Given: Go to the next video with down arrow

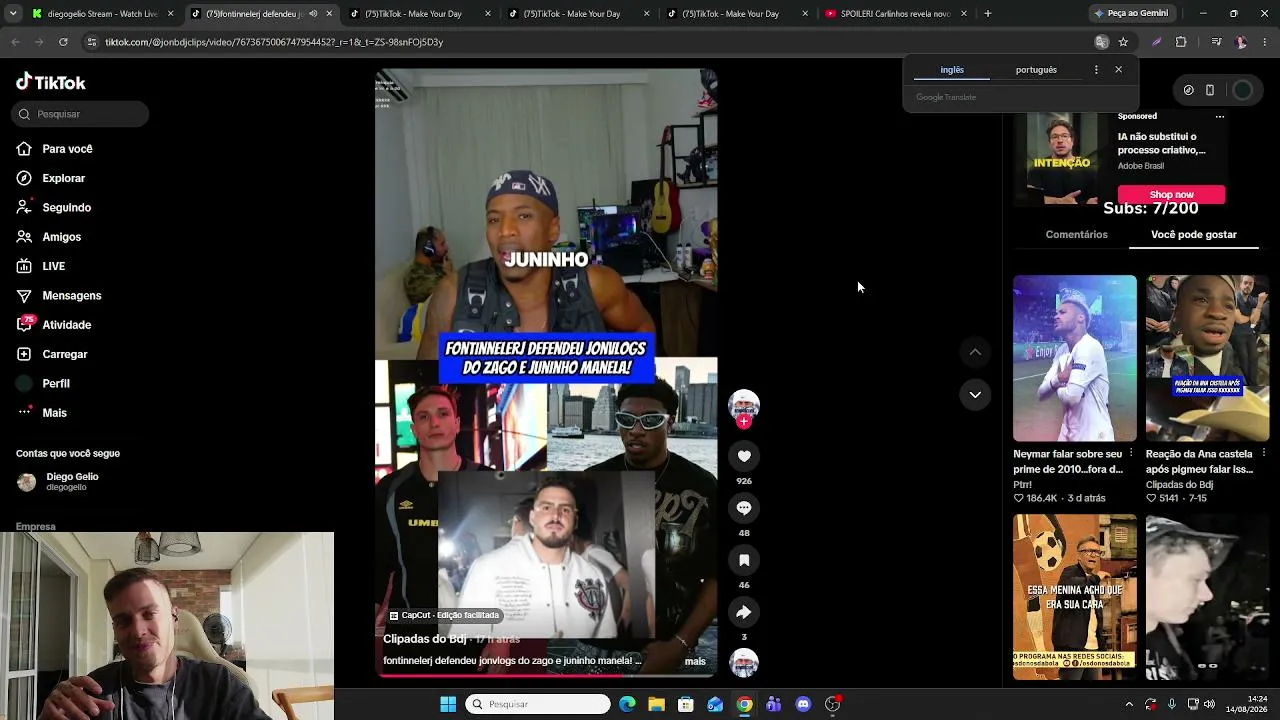Looking at the screenshot, I should [x=975, y=395].
